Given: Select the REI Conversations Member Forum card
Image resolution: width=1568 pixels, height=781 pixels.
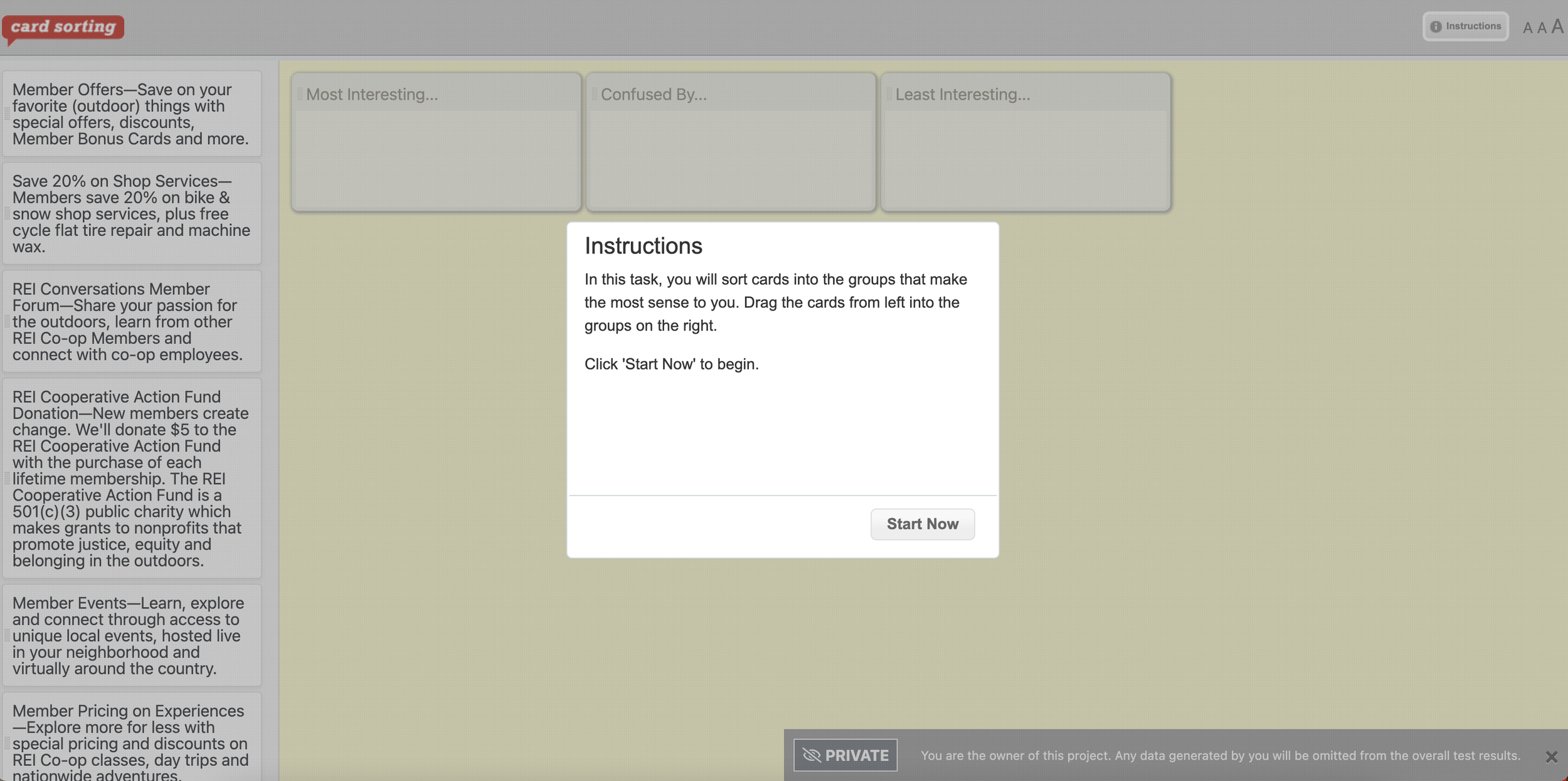Looking at the screenshot, I should tap(132, 322).
